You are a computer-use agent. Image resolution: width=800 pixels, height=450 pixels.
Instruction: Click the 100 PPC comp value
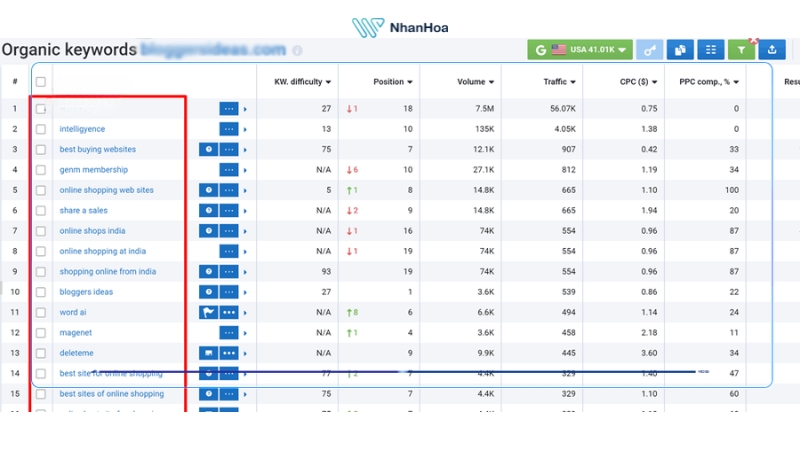click(732, 190)
